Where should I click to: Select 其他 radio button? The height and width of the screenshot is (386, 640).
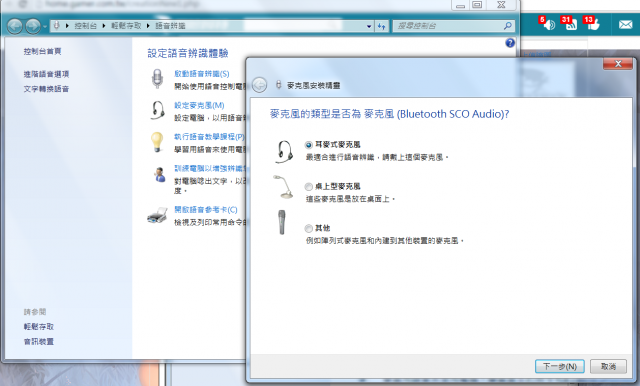coord(309,228)
